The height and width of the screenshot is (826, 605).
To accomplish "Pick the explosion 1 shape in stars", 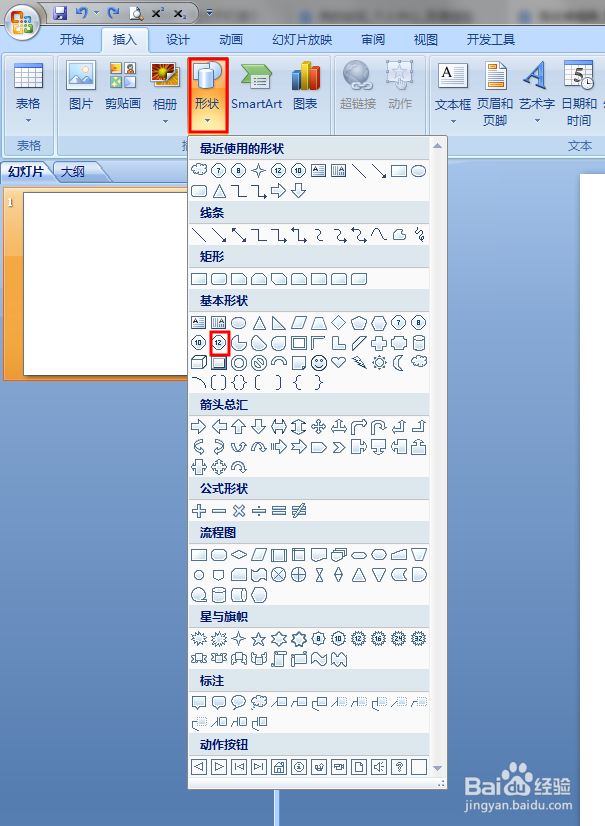I will [199, 639].
